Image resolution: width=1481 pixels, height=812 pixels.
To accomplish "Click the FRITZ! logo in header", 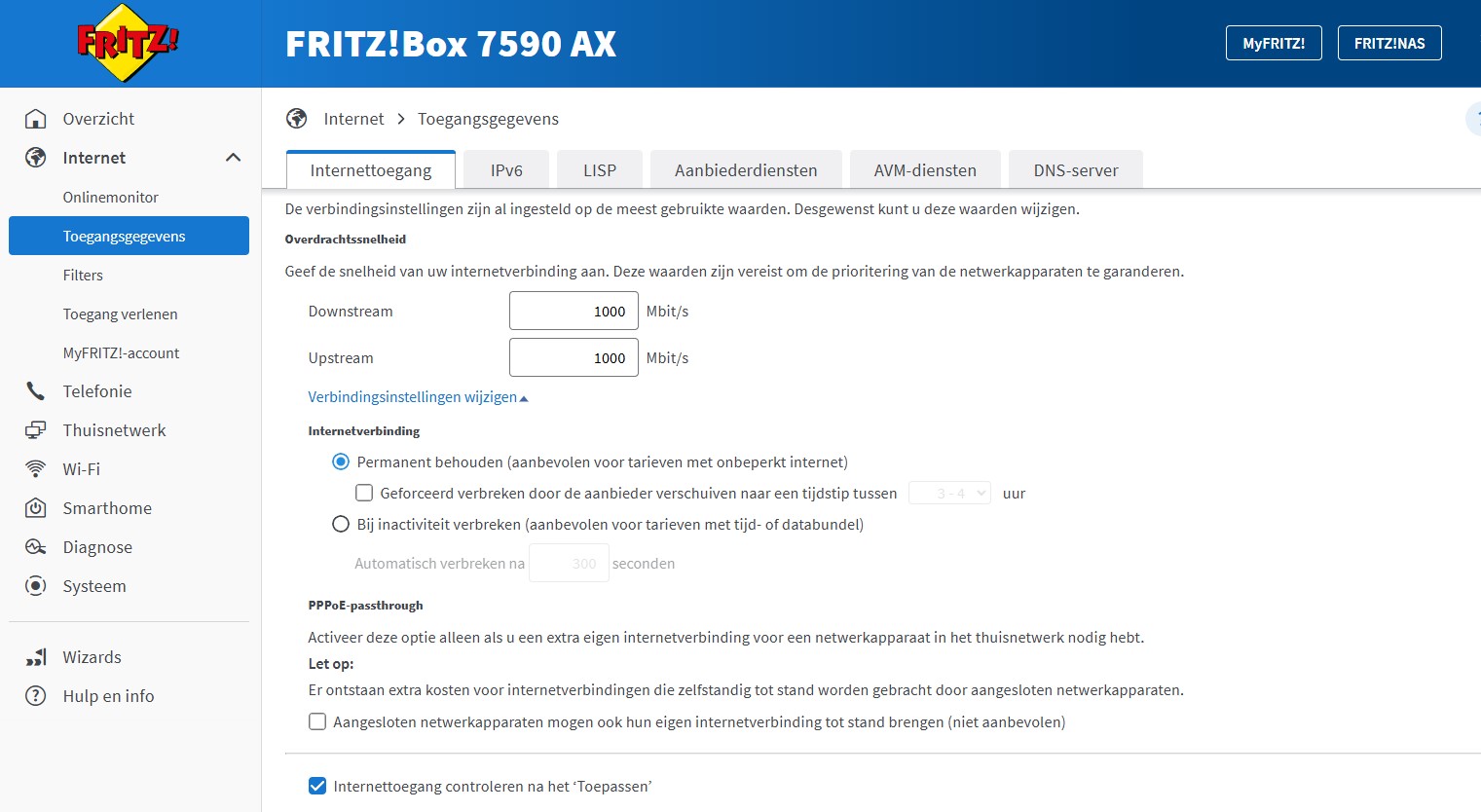I will (128, 43).
